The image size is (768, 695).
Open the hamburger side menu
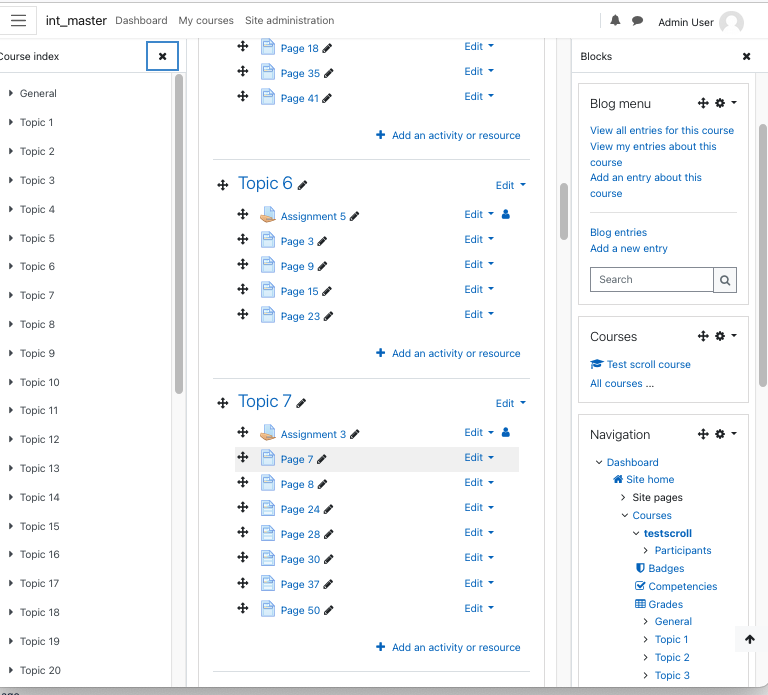18,21
